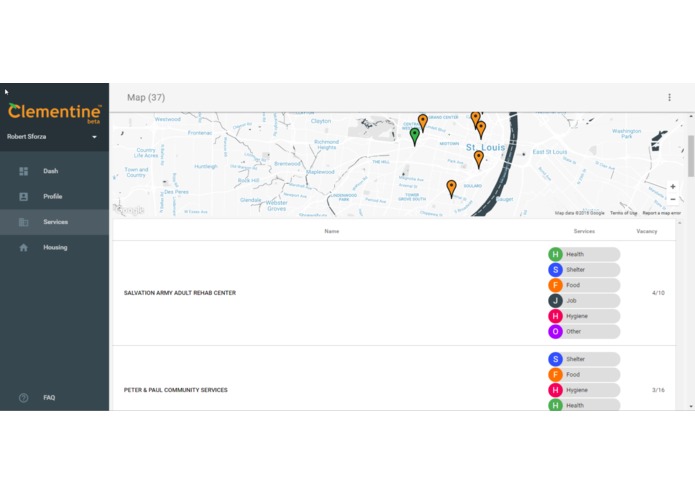
Task: Click the Clayton map label
Action: [x=321, y=121]
